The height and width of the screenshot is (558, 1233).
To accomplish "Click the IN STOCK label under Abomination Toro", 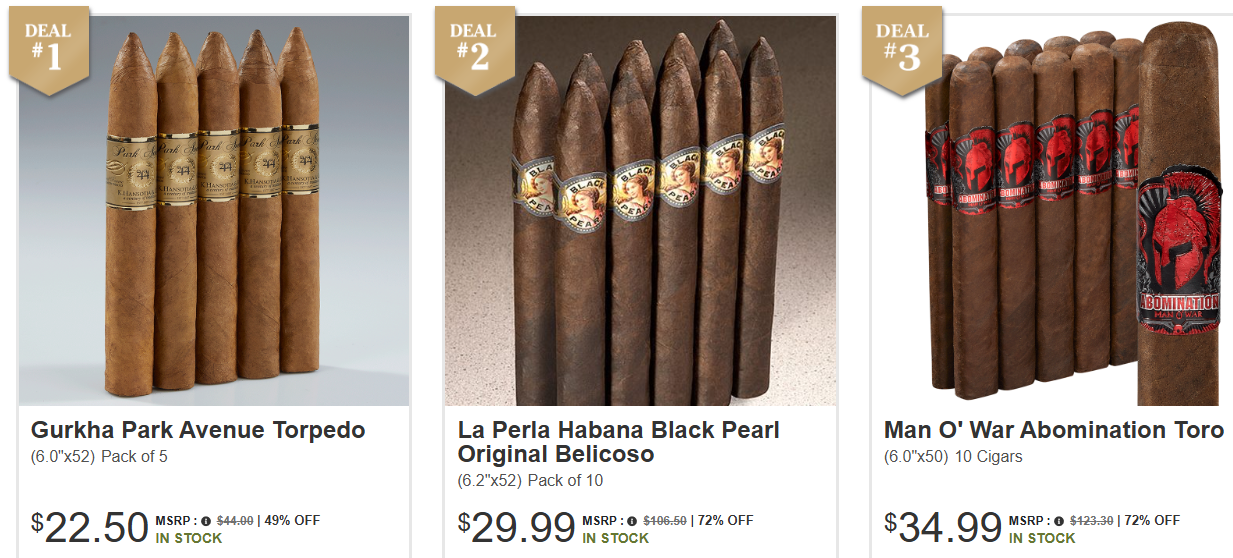I will pyautogui.click(x=1042, y=538).
